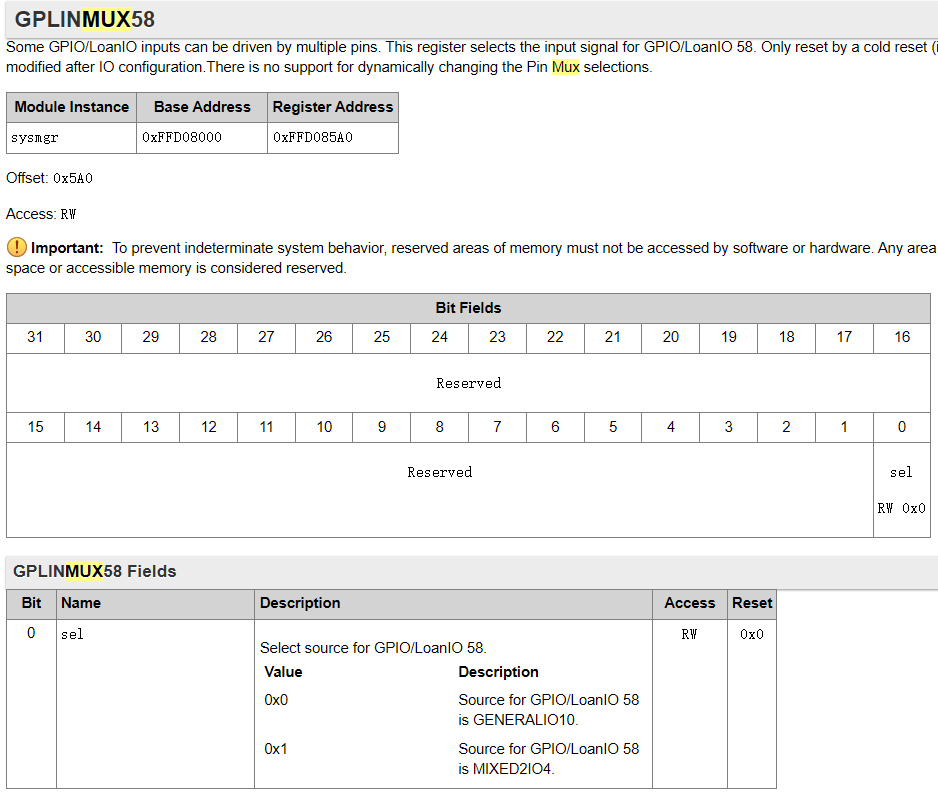Select the sysmgr module instance cell
This screenshot has width=938, height=799.
pyautogui.click(x=72, y=138)
